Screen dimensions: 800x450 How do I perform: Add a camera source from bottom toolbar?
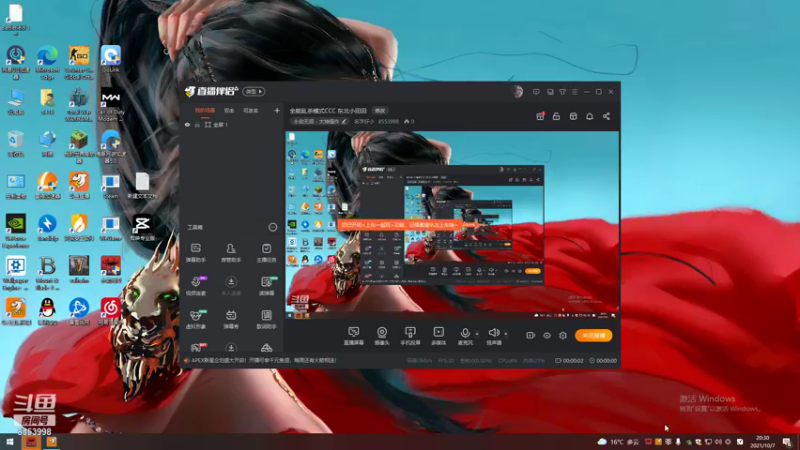tap(382, 336)
